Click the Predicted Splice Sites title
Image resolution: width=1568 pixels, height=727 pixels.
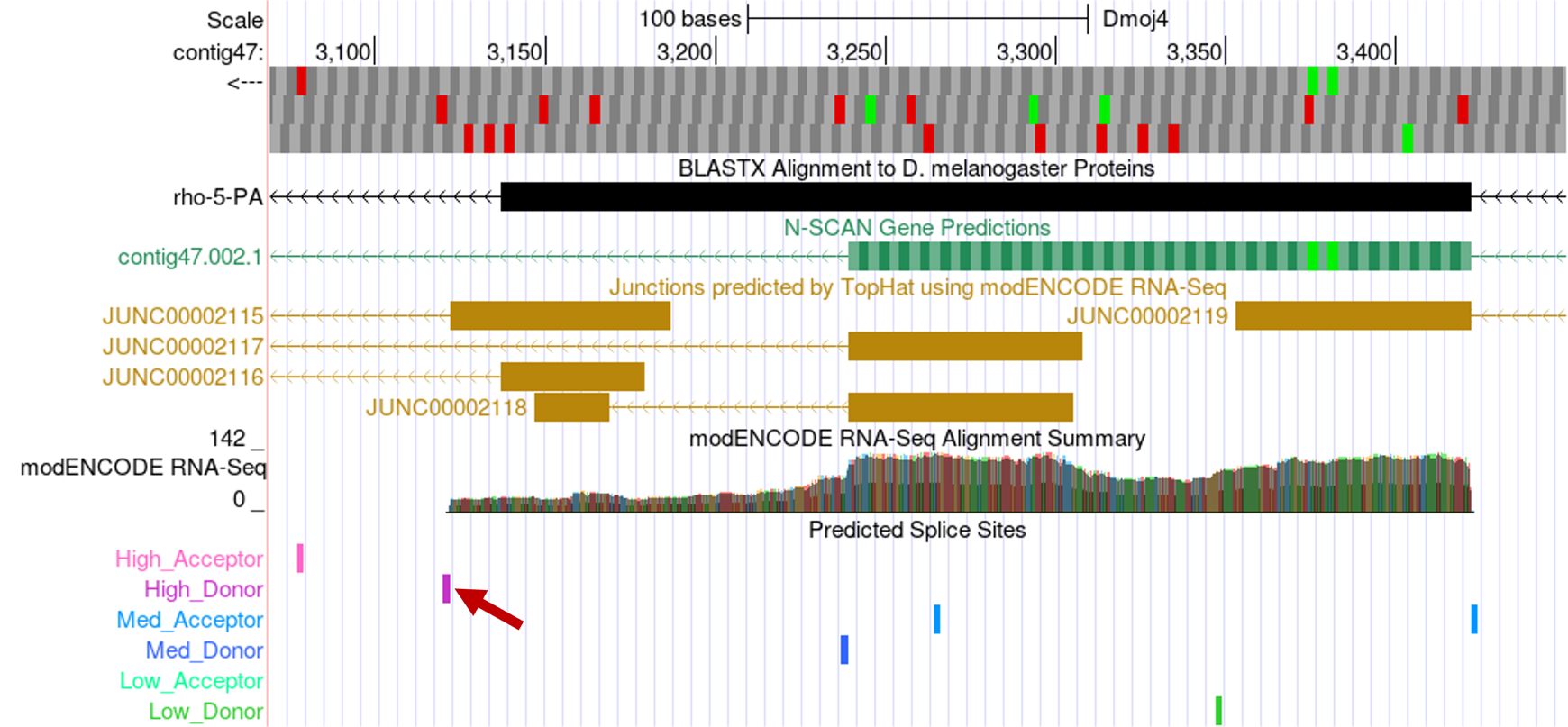click(x=917, y=530)
